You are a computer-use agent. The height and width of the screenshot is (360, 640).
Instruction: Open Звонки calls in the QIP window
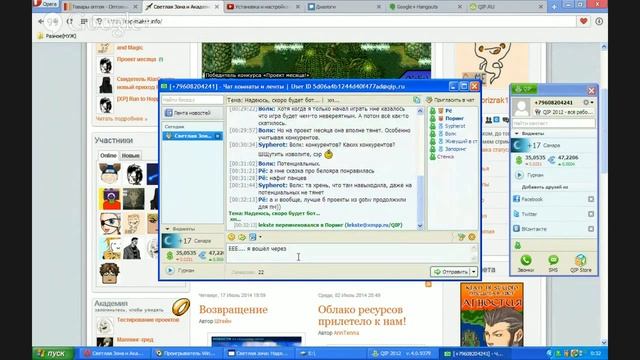(x=525, y=263)
